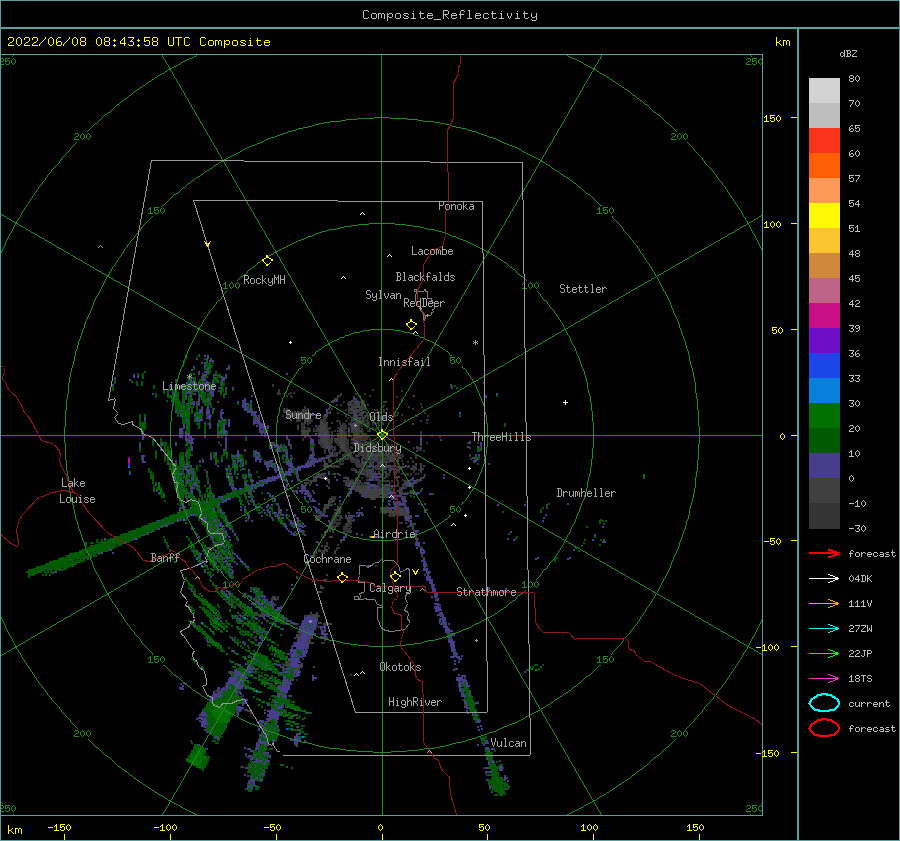Click the yellow diamond marker near Cochrane
This screenshot has width=900, height=841.
(x=343, y=578)
